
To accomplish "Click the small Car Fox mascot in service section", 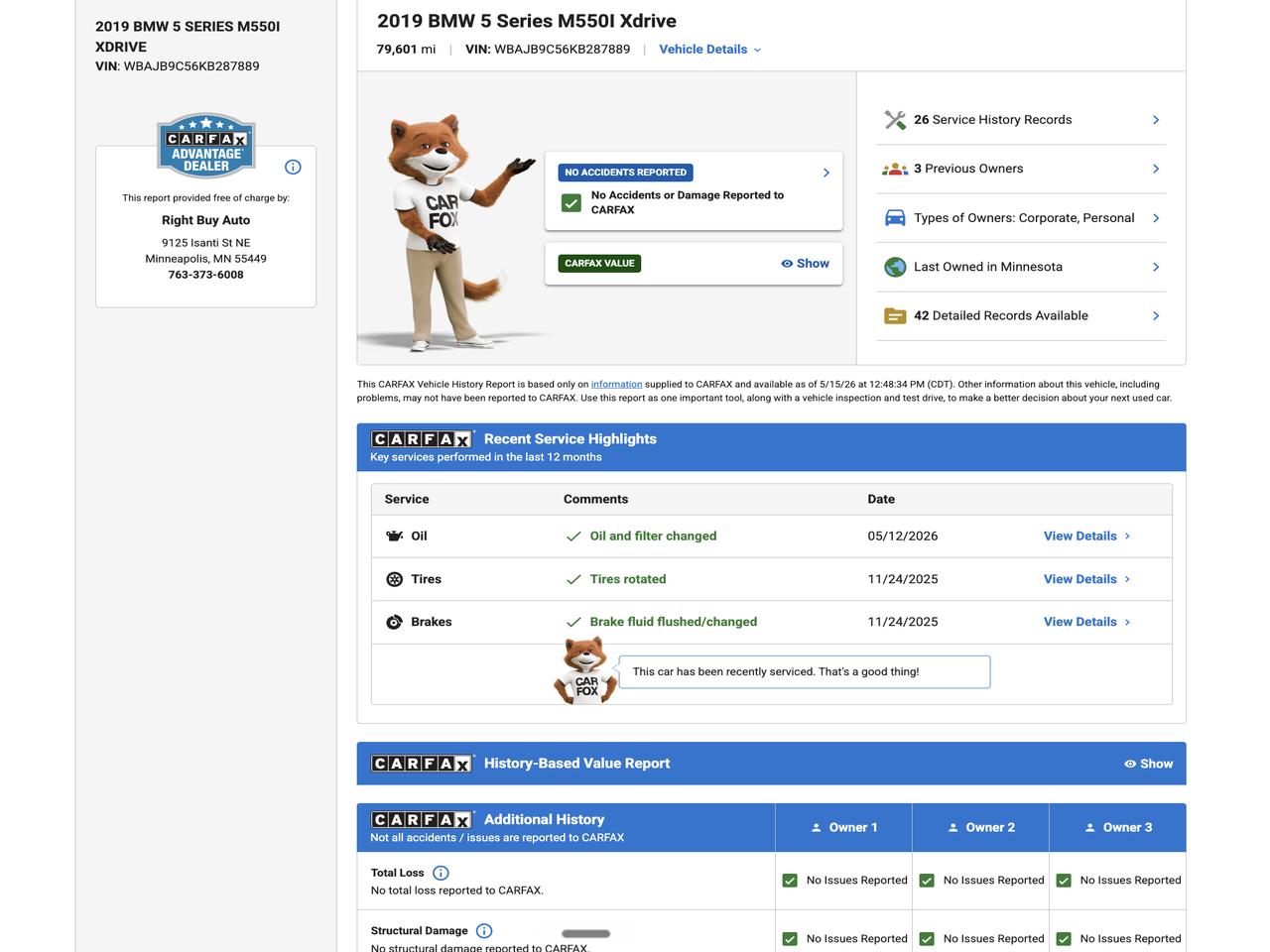I will pos(585,670).
